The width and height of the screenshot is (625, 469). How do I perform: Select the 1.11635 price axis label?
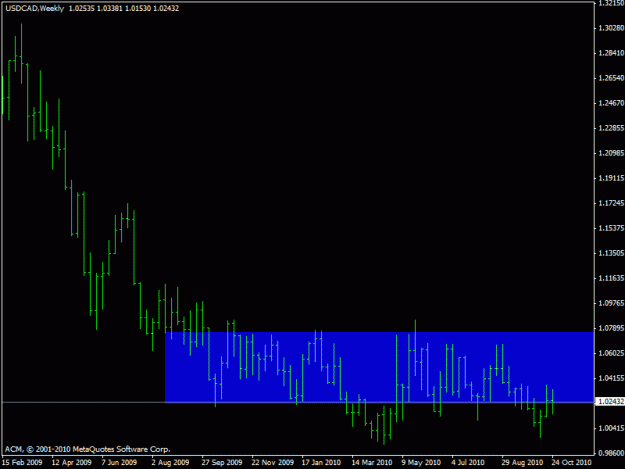click(611, 278)
